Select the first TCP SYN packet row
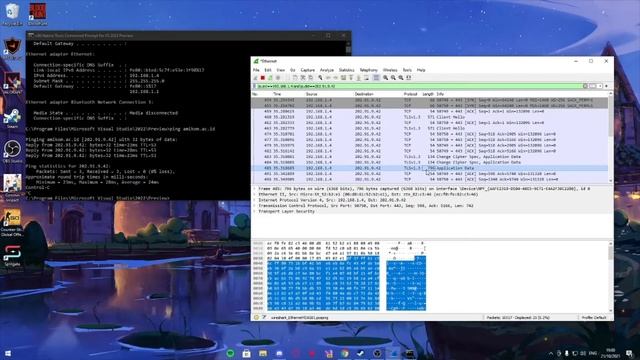 [430, 100]
